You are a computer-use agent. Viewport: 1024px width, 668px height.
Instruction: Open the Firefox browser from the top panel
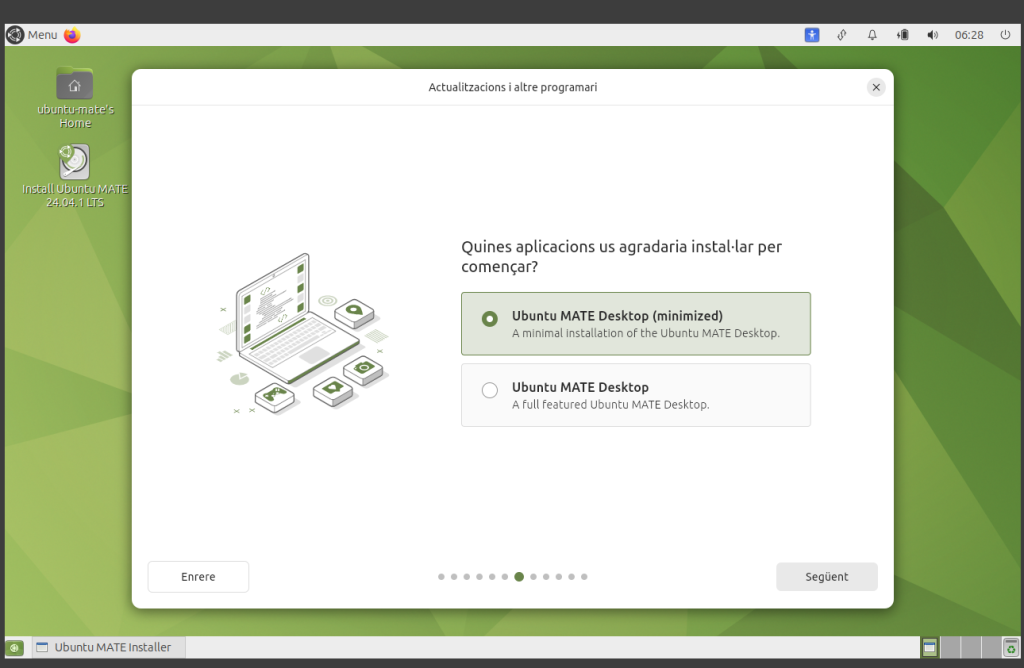[x=72, y=35]
